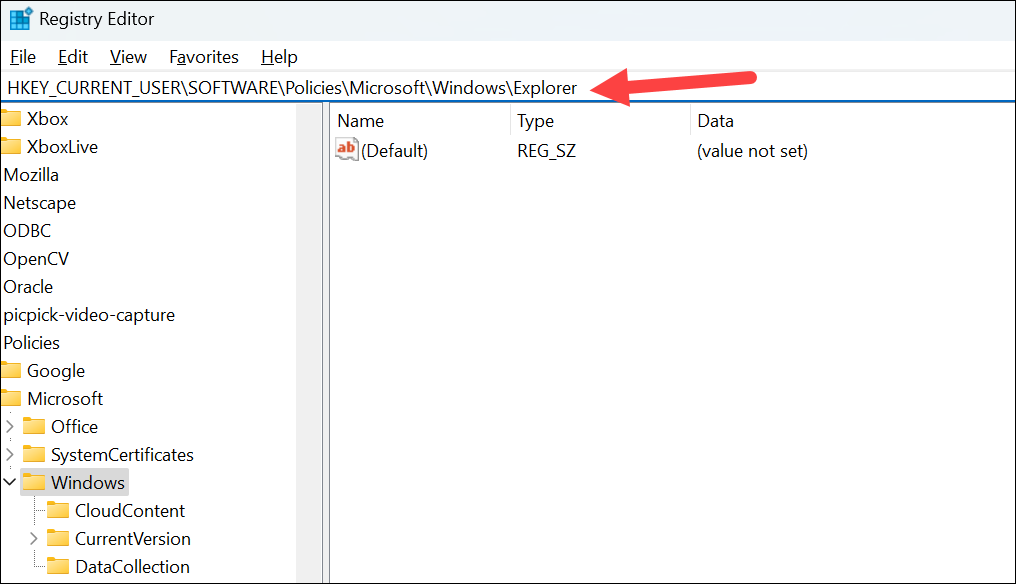Click the DataCollection folder icon
Image resolution: width=1016 pixels, height=584 pixels.
(x=58, y=566)
